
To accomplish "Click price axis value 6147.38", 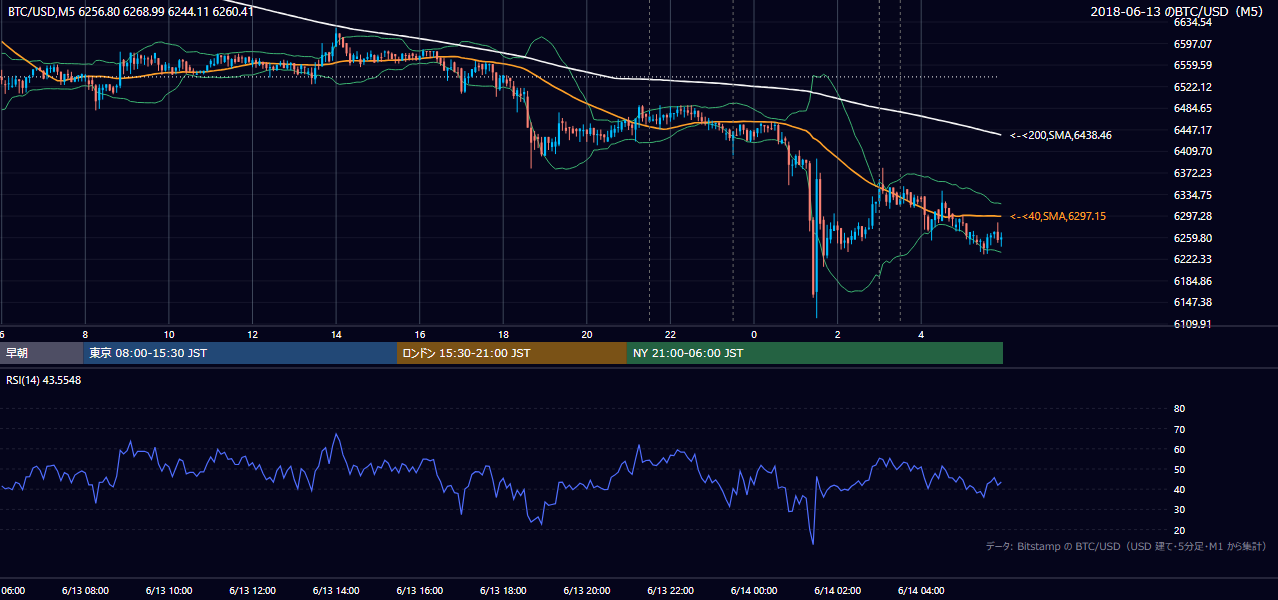I will tap(1192, 302).
